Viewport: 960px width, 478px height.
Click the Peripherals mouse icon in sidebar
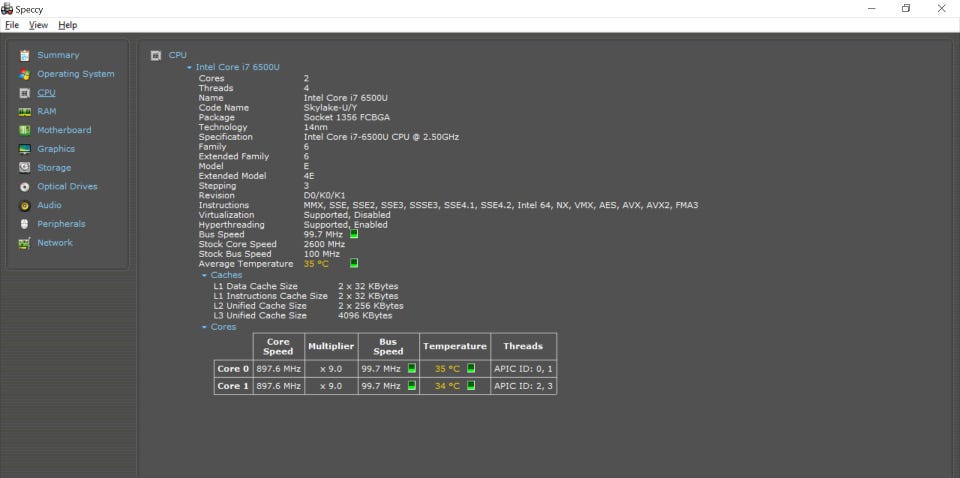click(x=24, y=224)
